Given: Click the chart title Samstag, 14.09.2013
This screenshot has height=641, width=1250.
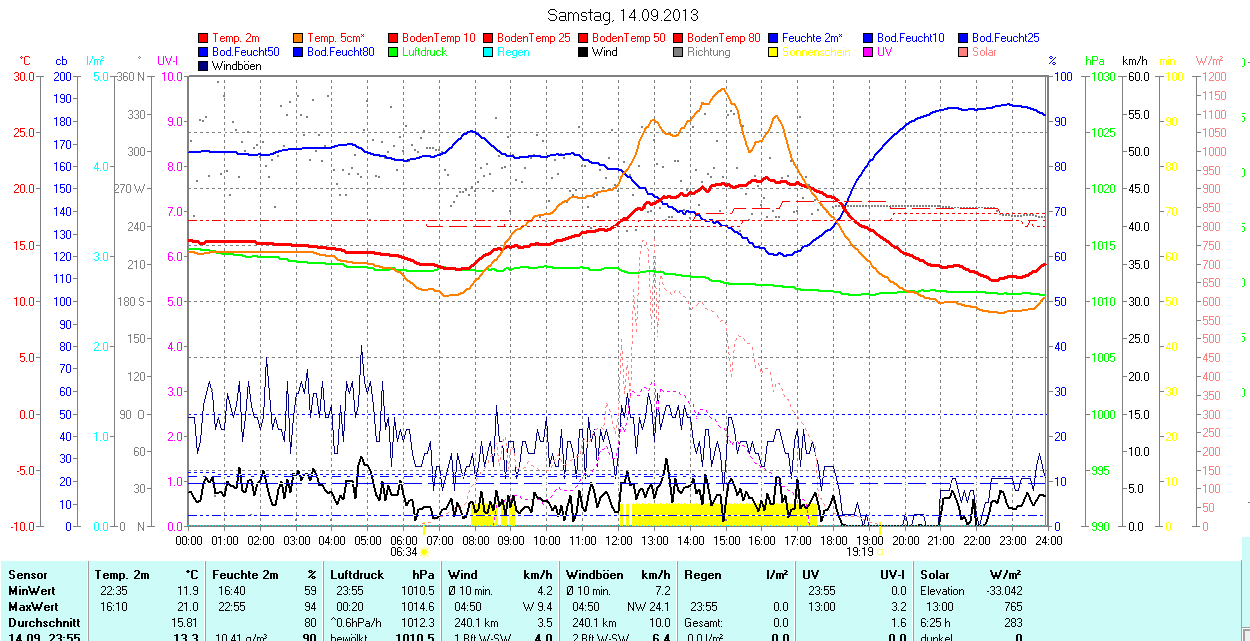Looking at the screenshot, I should (623, 15).
